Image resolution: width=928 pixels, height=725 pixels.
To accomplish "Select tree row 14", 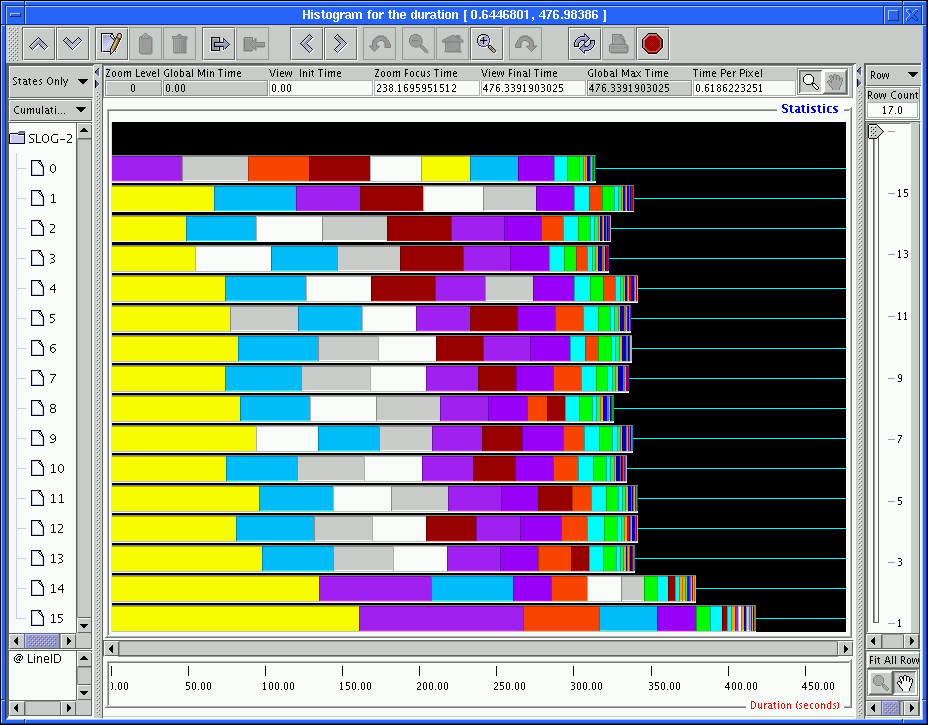I will (47, 588).
